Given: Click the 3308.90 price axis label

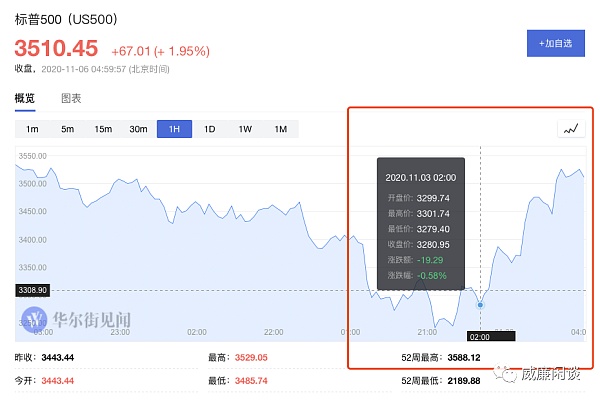Looking at the screenshot, I should [34, 290].
